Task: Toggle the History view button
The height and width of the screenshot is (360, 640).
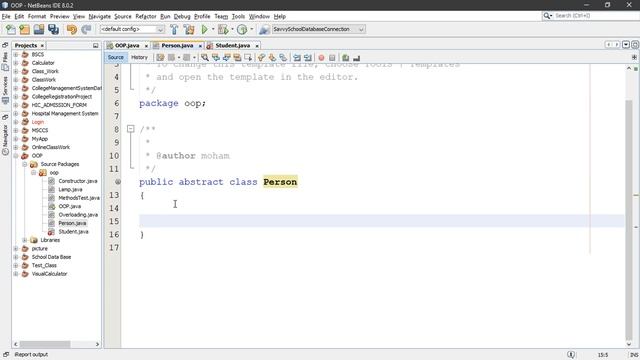Action: (x=139, y=58)
